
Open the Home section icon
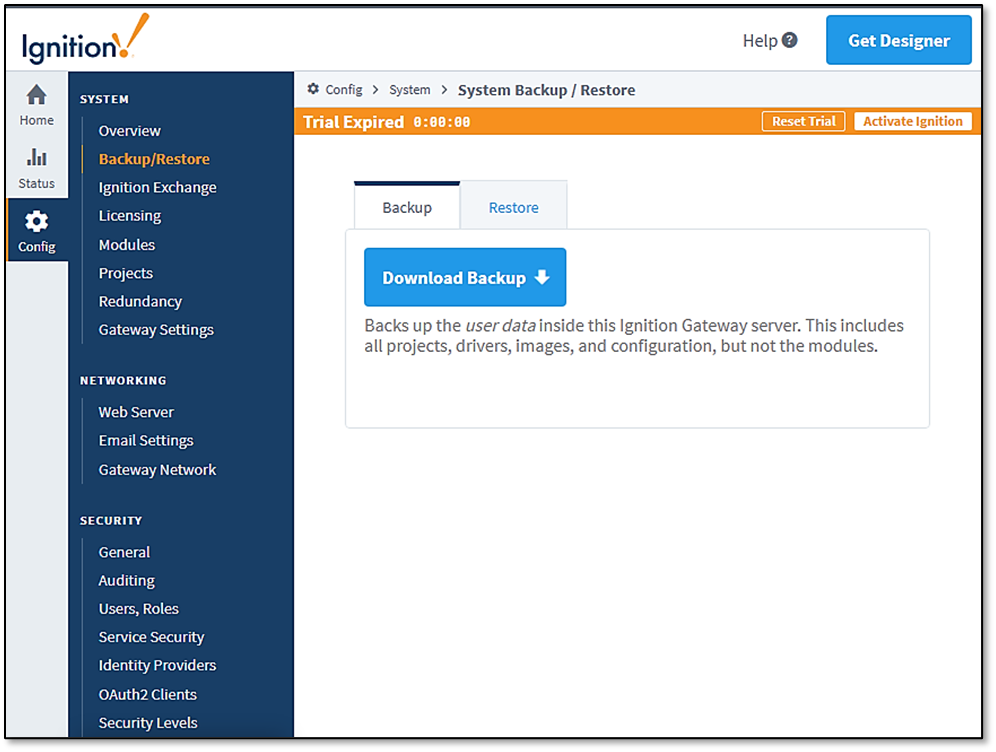coord(36,95)
